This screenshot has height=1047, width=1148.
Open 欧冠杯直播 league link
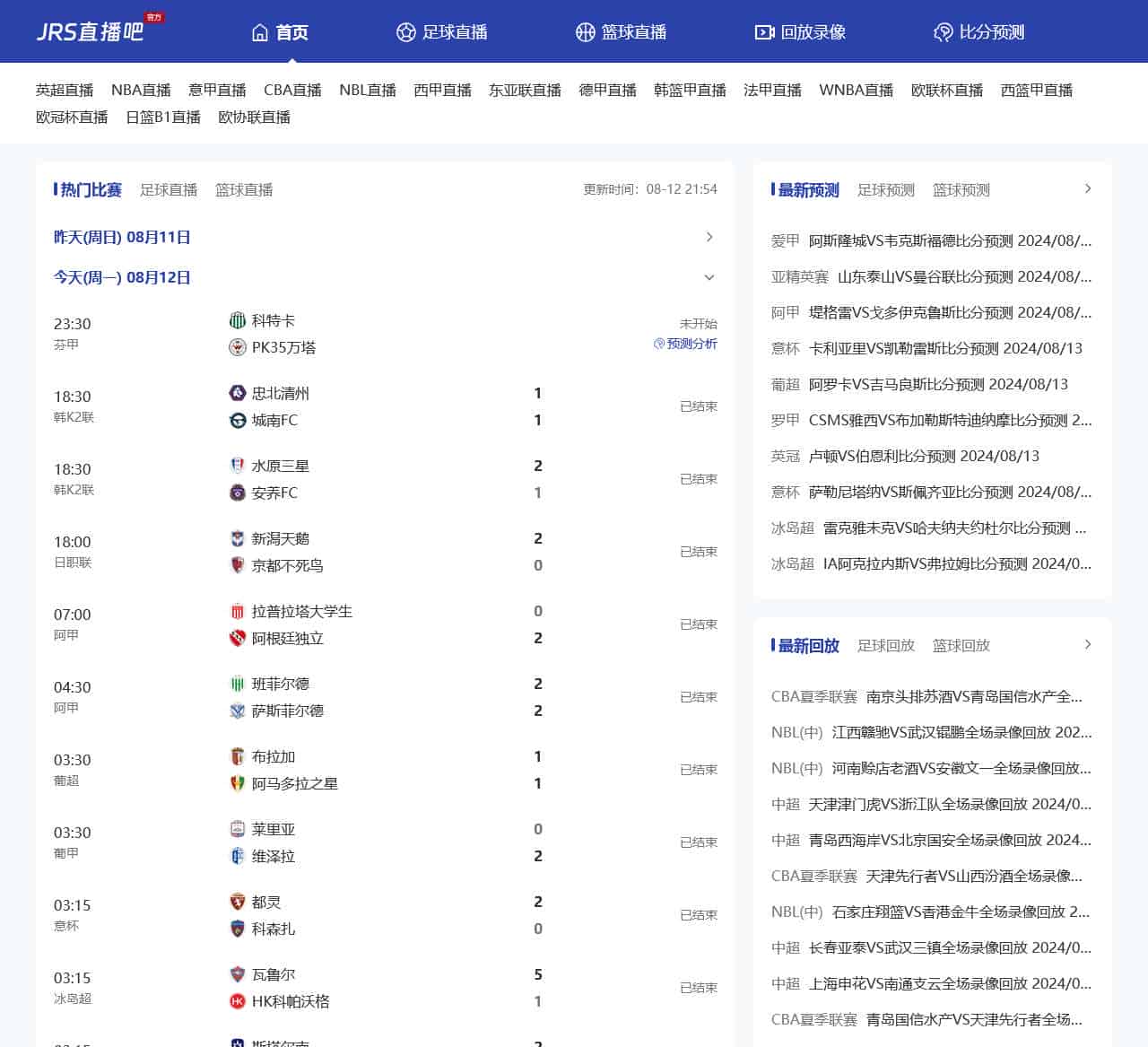point(72,117)
